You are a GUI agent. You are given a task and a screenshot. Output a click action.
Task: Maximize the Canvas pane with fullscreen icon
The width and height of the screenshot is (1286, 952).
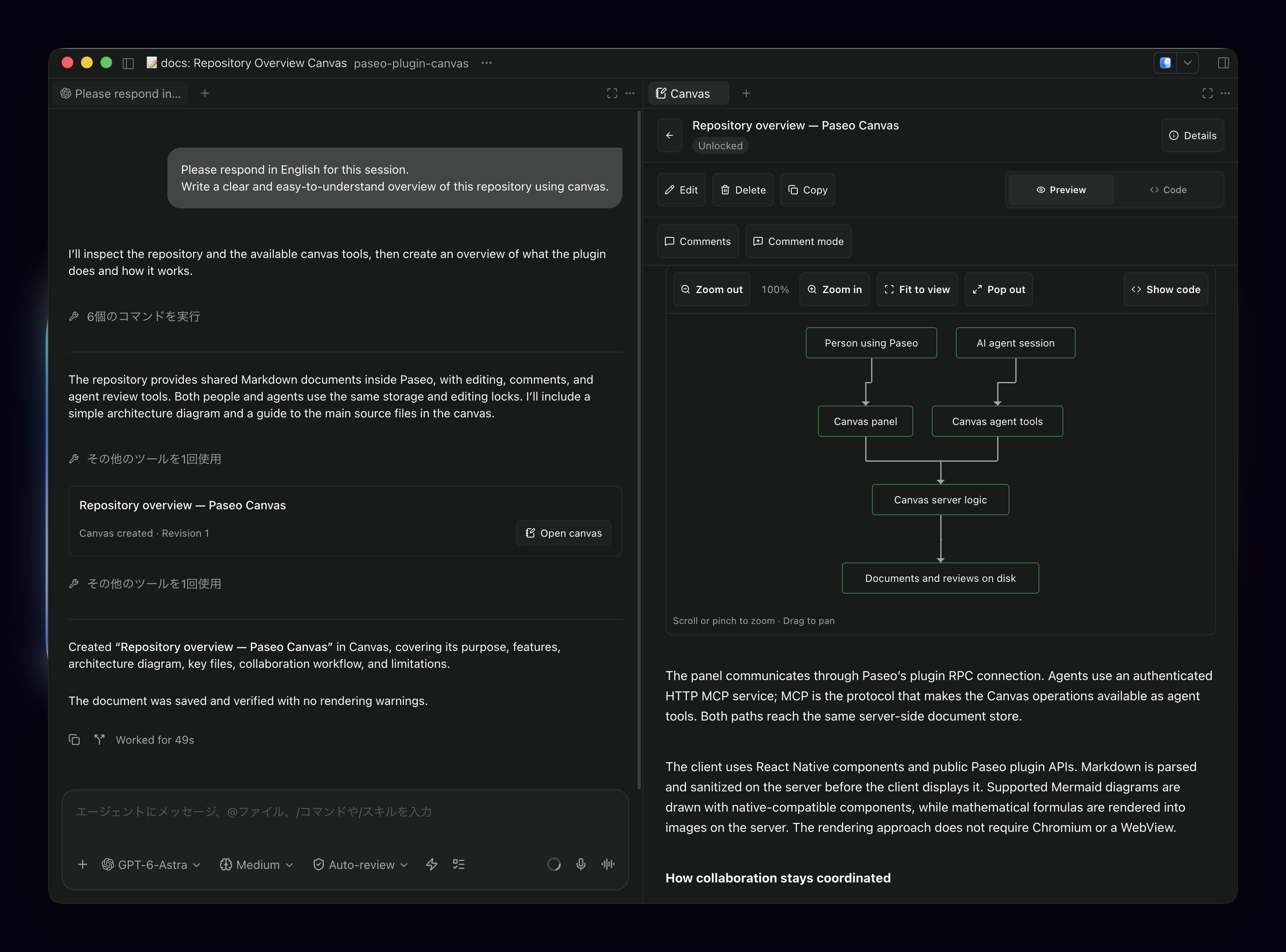[1207, 93]
